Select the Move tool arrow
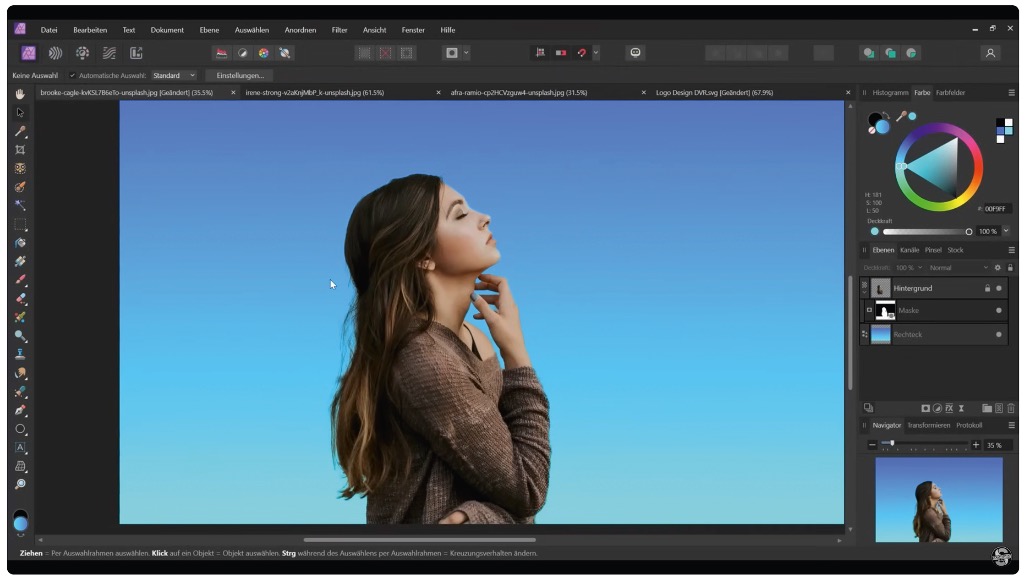 click(x=20, y=113)
